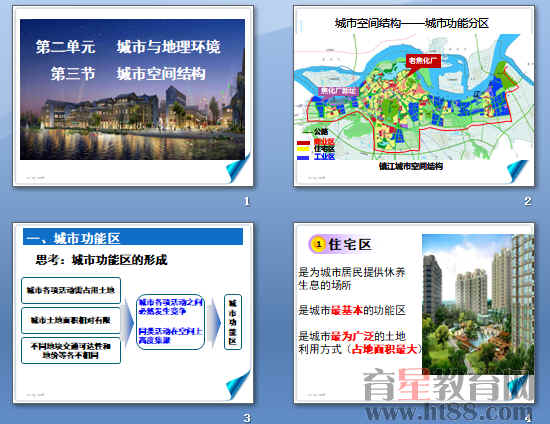Click slide number 3 label

[247, 418]
